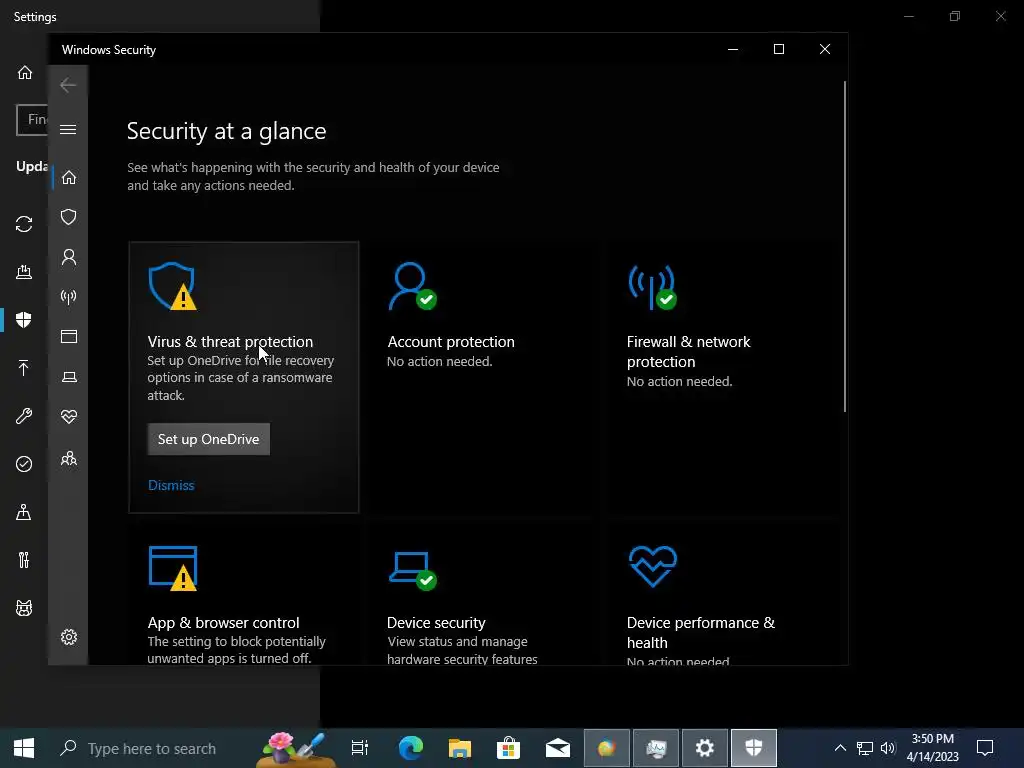Launch Microsoft Edge from taskbar

(x=411, y=748)
